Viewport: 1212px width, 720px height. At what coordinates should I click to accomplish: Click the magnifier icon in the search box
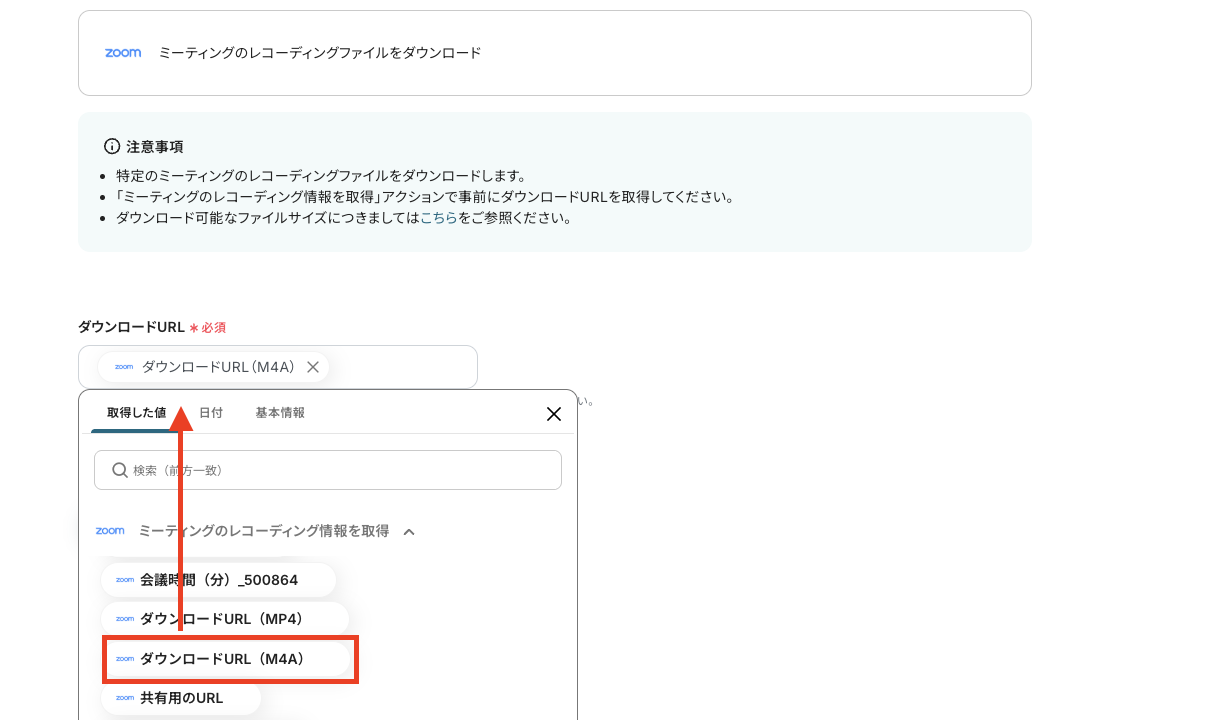point(120,470)
